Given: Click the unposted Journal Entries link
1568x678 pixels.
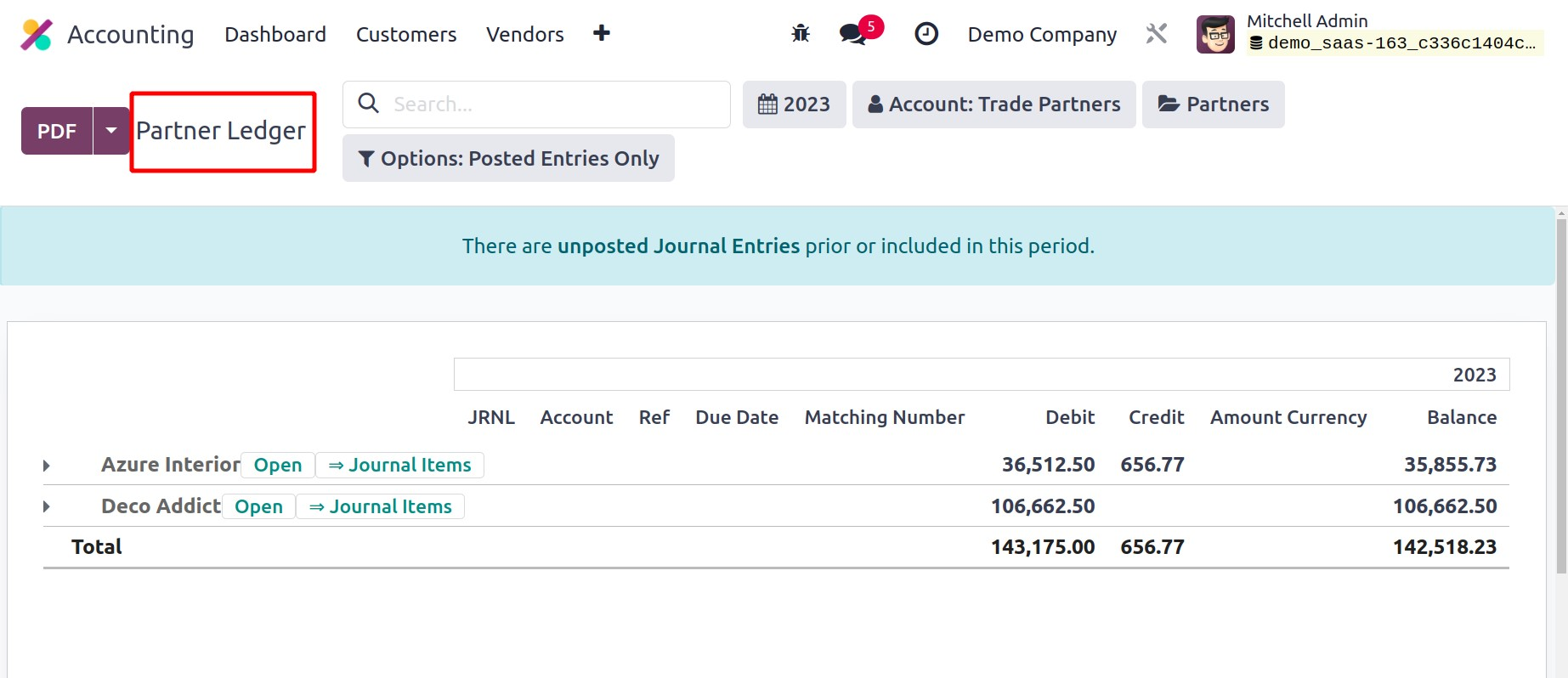Looking at the screenshot, I should coord(678,246).
